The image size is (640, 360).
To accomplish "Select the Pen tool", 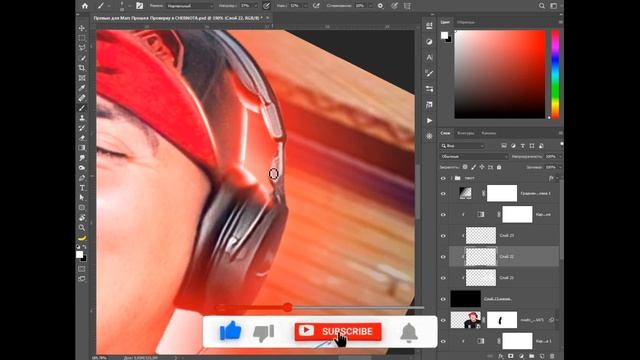I will [82, 178].
